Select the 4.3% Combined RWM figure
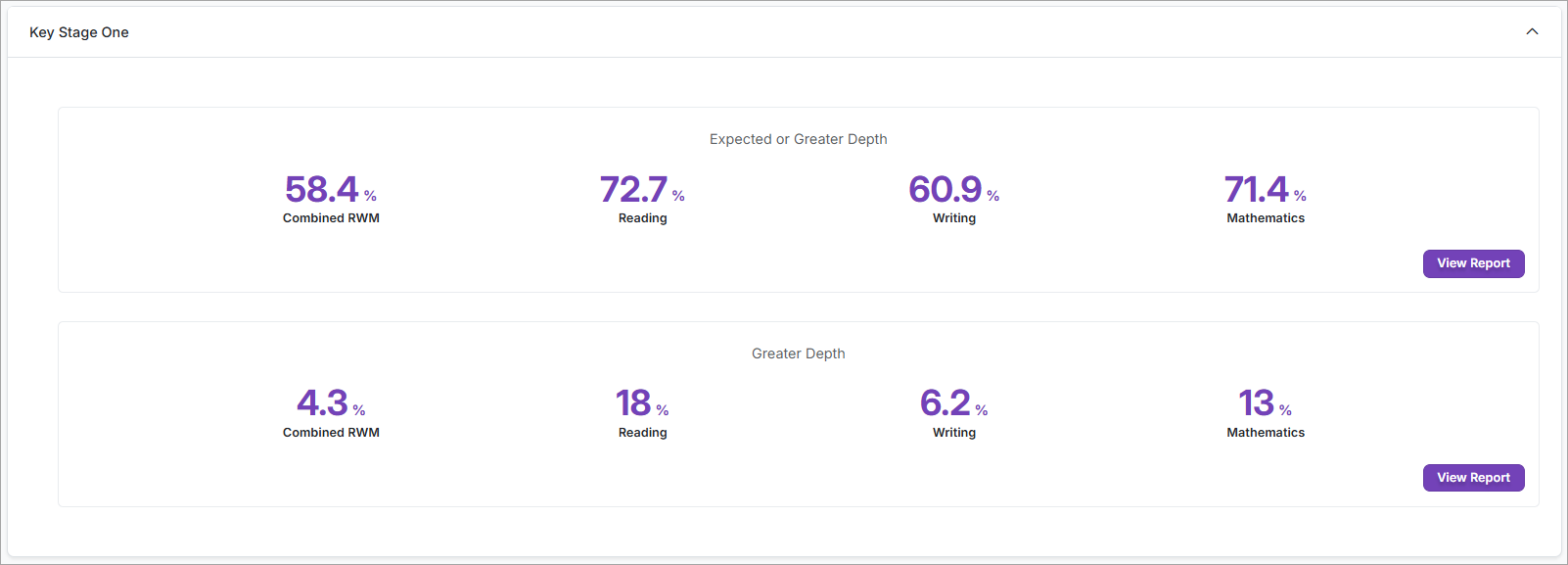This screenshot has width=1568, height=565. (x=323, y=403)
